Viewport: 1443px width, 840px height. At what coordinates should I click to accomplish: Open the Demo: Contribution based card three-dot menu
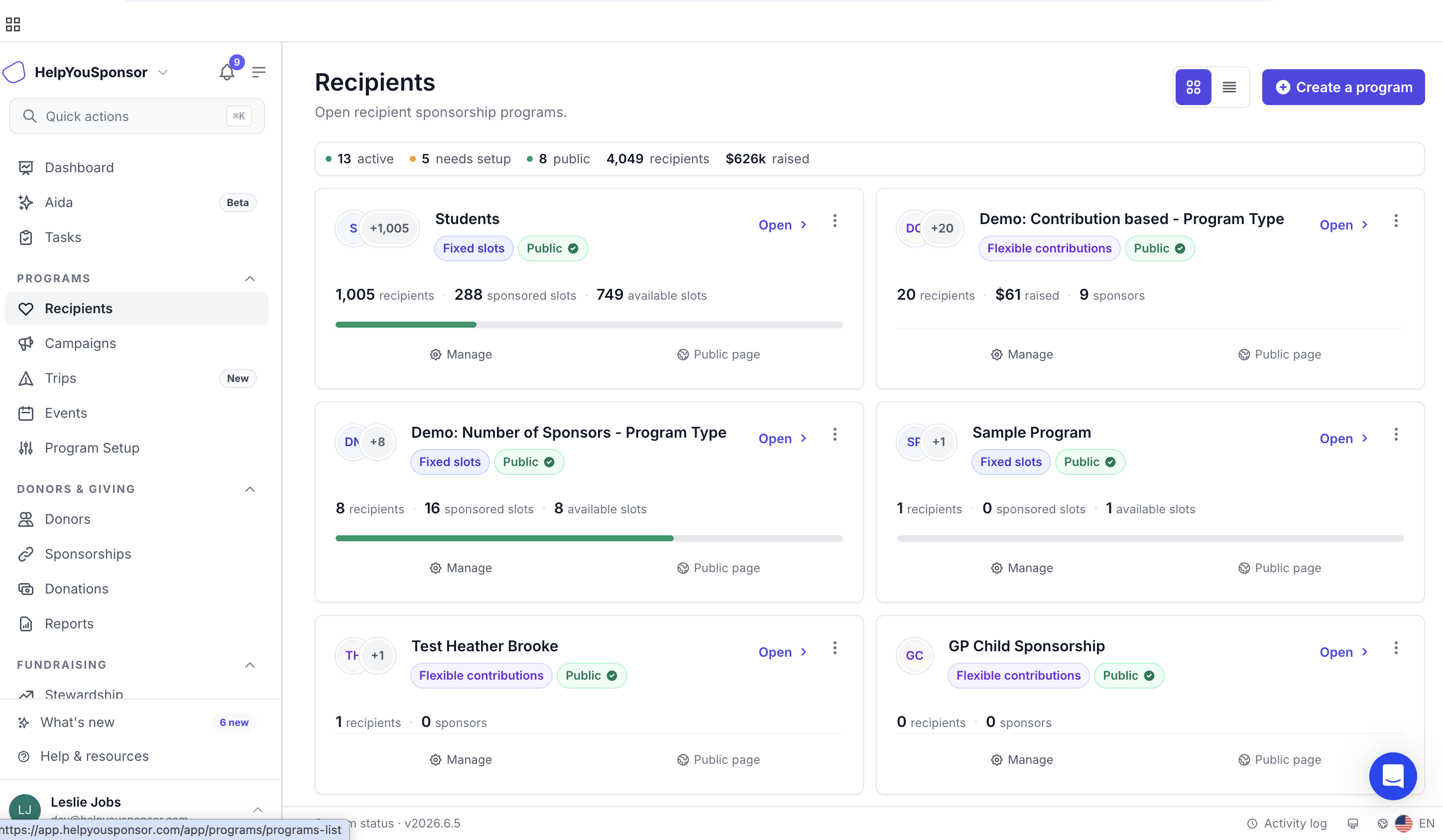pyautogui.click(x=1396, y=221)
